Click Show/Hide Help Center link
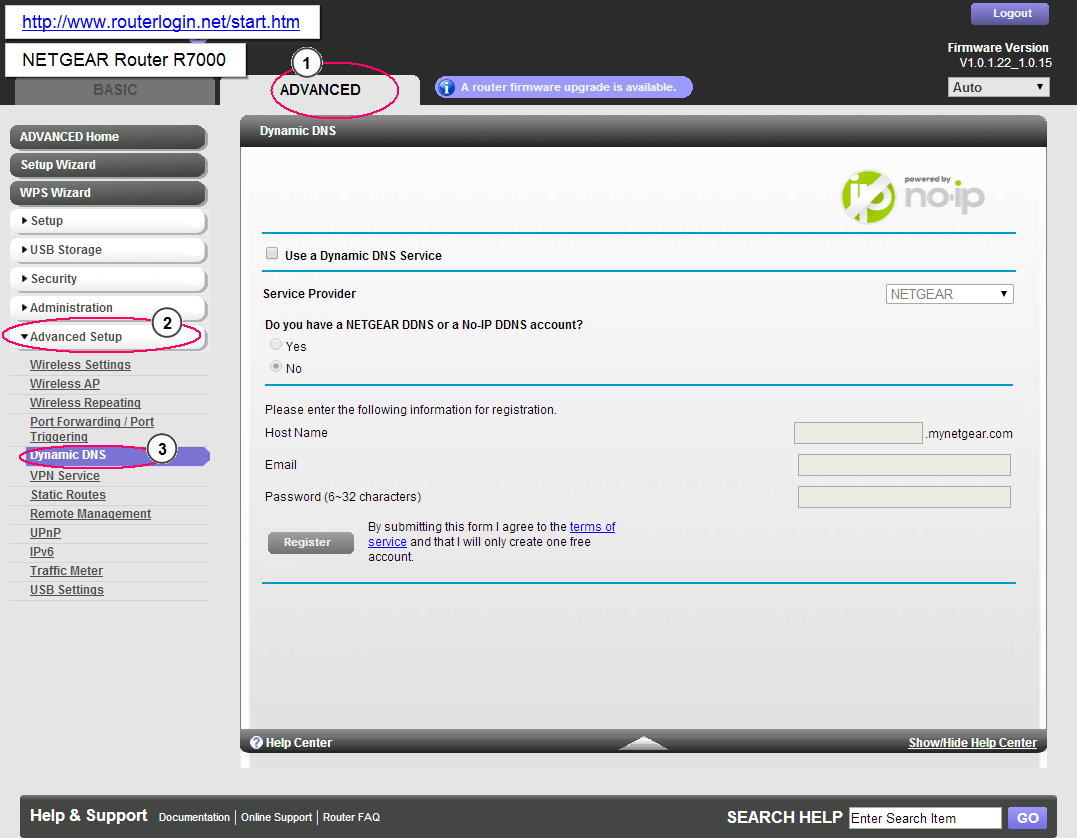This screenshot has width=1077, height=838. pyautogui.click(x=973, y=743)
